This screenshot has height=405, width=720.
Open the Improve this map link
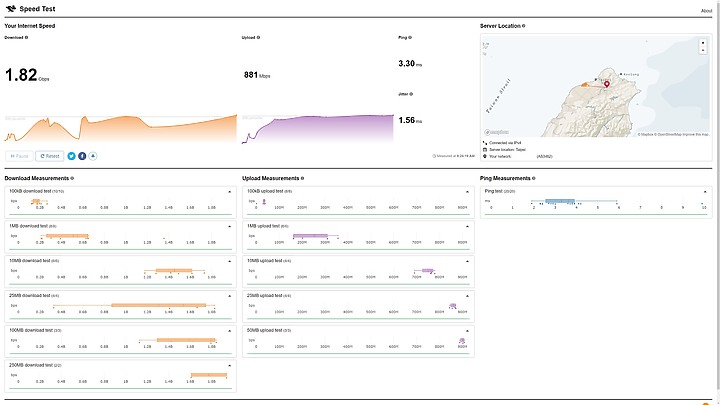click(696, 135)
